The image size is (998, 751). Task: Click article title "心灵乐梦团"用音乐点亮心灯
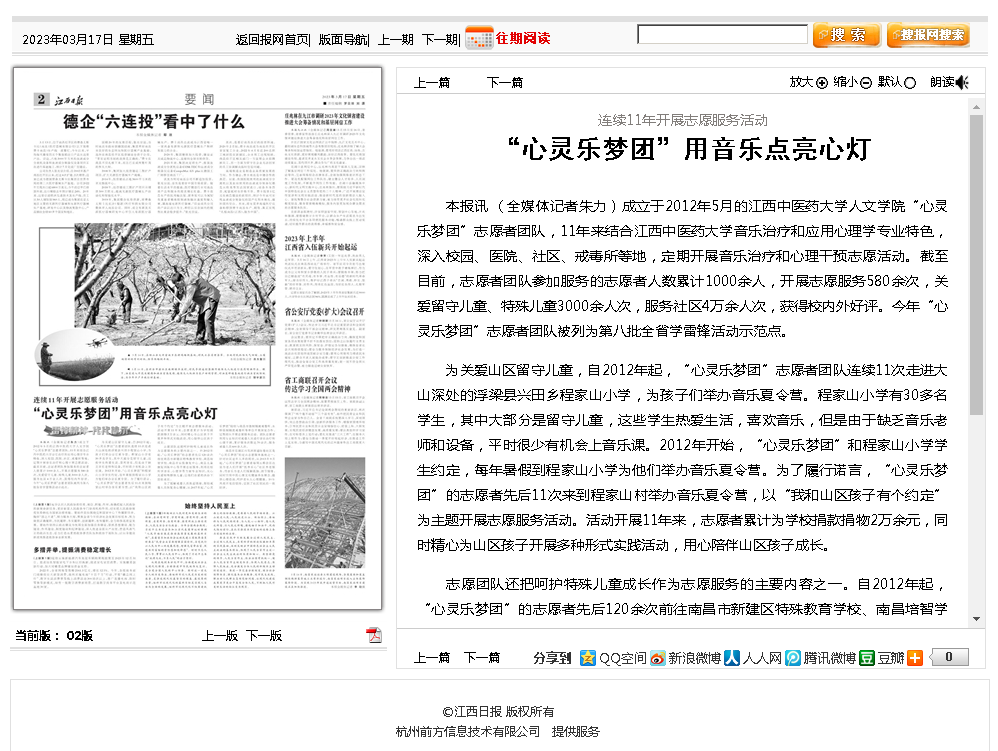point(689,150)
